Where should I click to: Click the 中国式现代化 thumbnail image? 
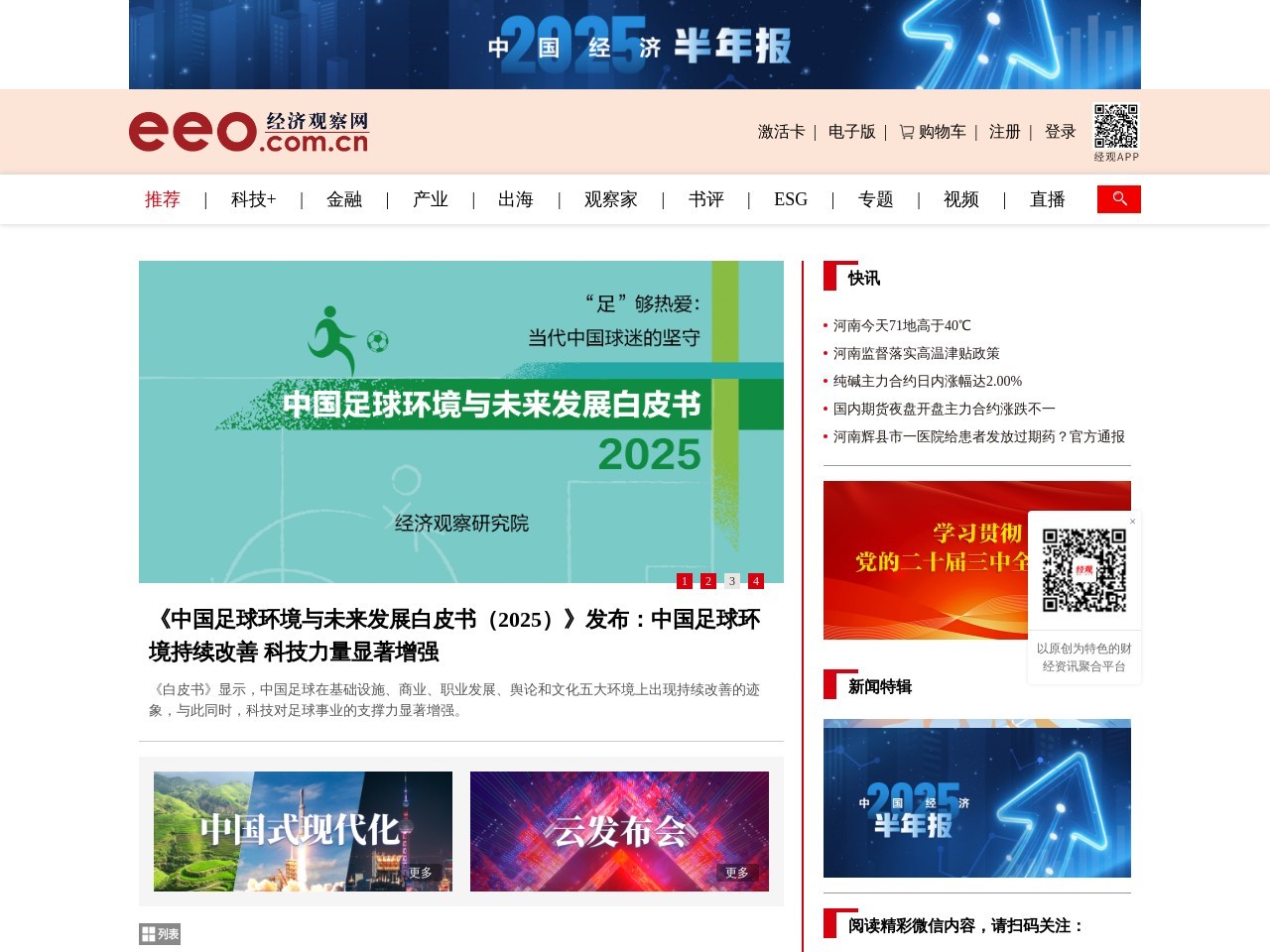tap(303, 830)
